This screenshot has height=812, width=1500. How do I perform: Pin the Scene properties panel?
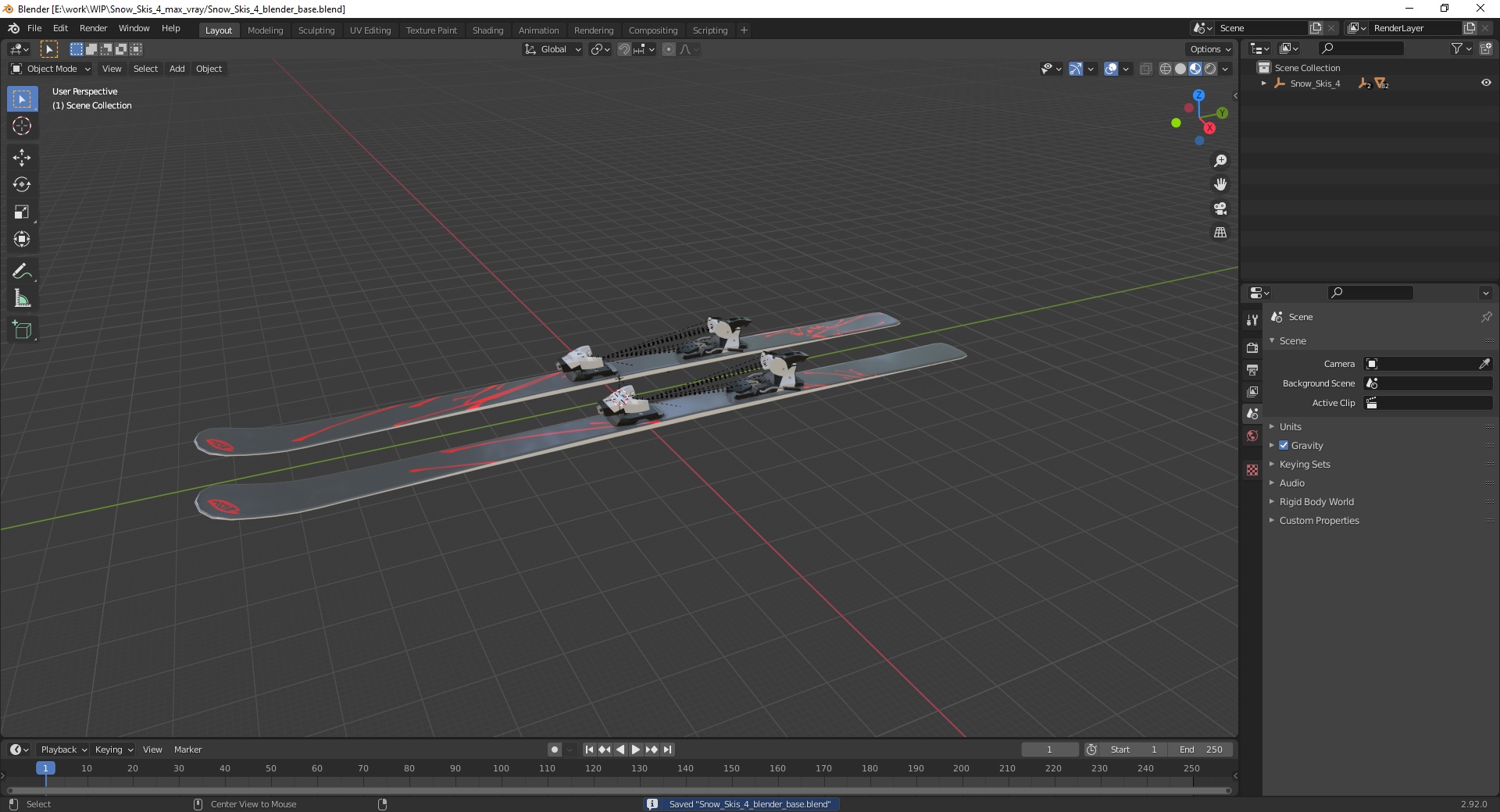click(x=1486, y=317)
